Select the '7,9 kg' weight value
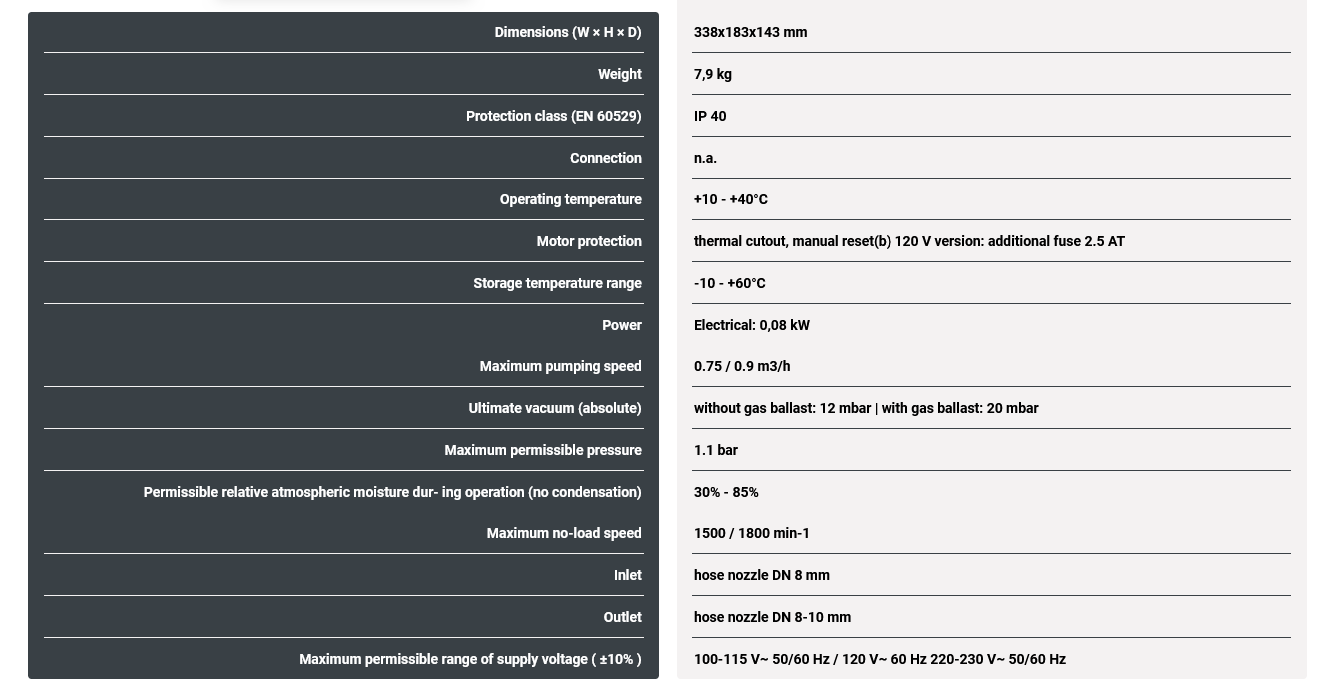Image resolution: width=1335 pixels, height=679 pixels. click(x=712, y=74)
